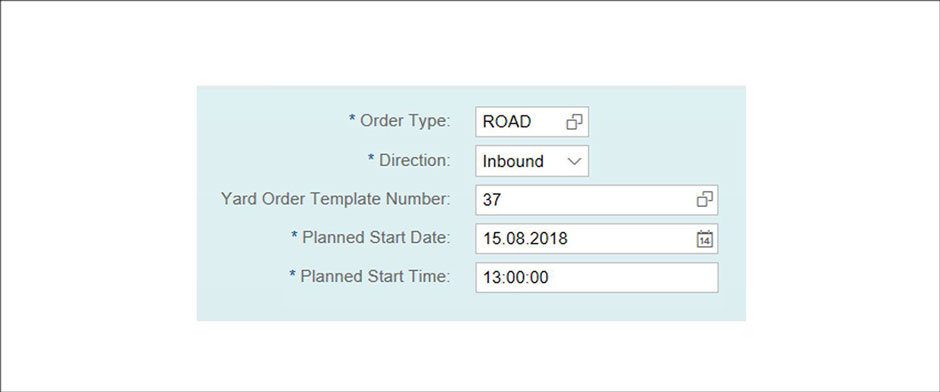Screen dimensions: 940x392
Task: Open value help for Order Type field
Action: point(574,122)
